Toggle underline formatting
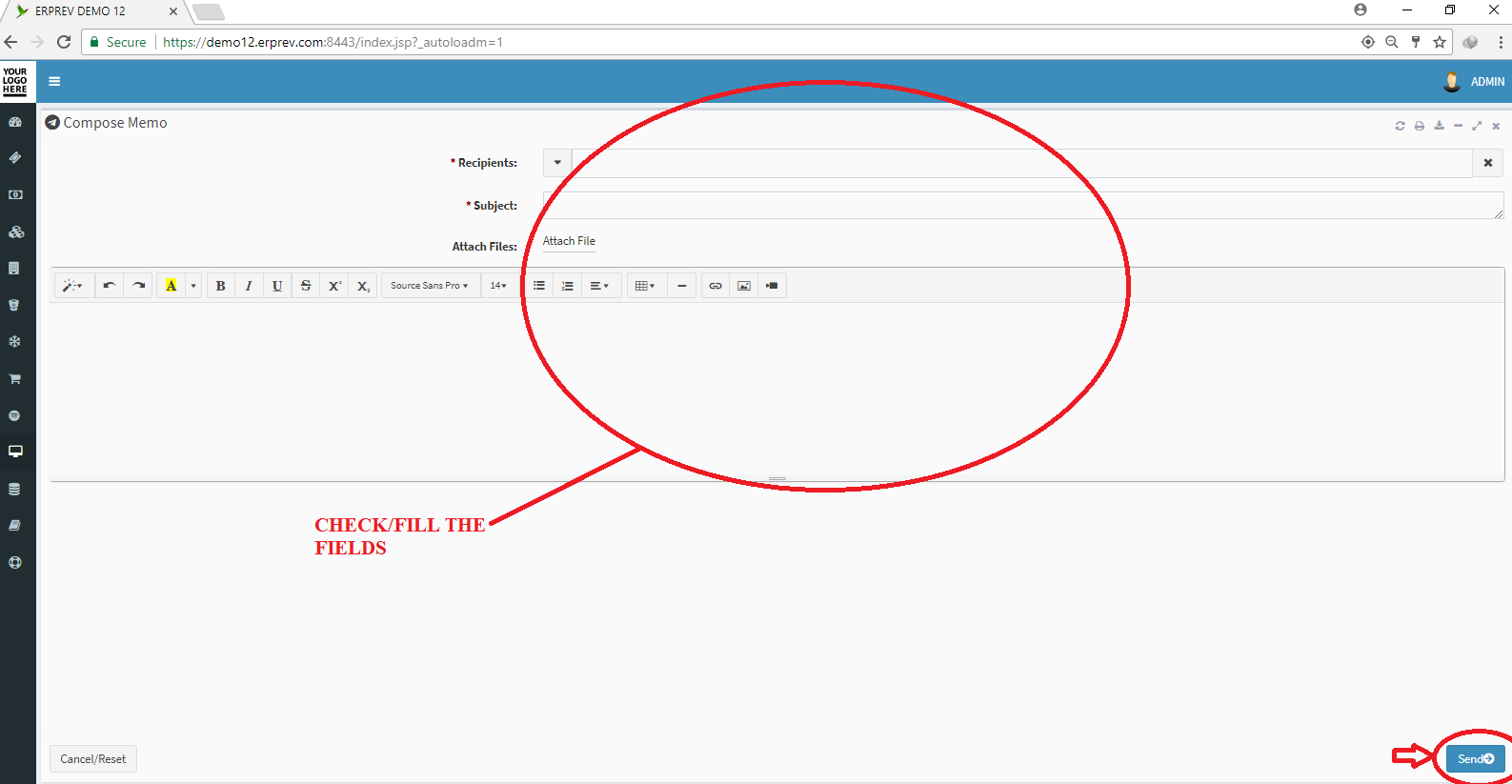 point(277,285)
